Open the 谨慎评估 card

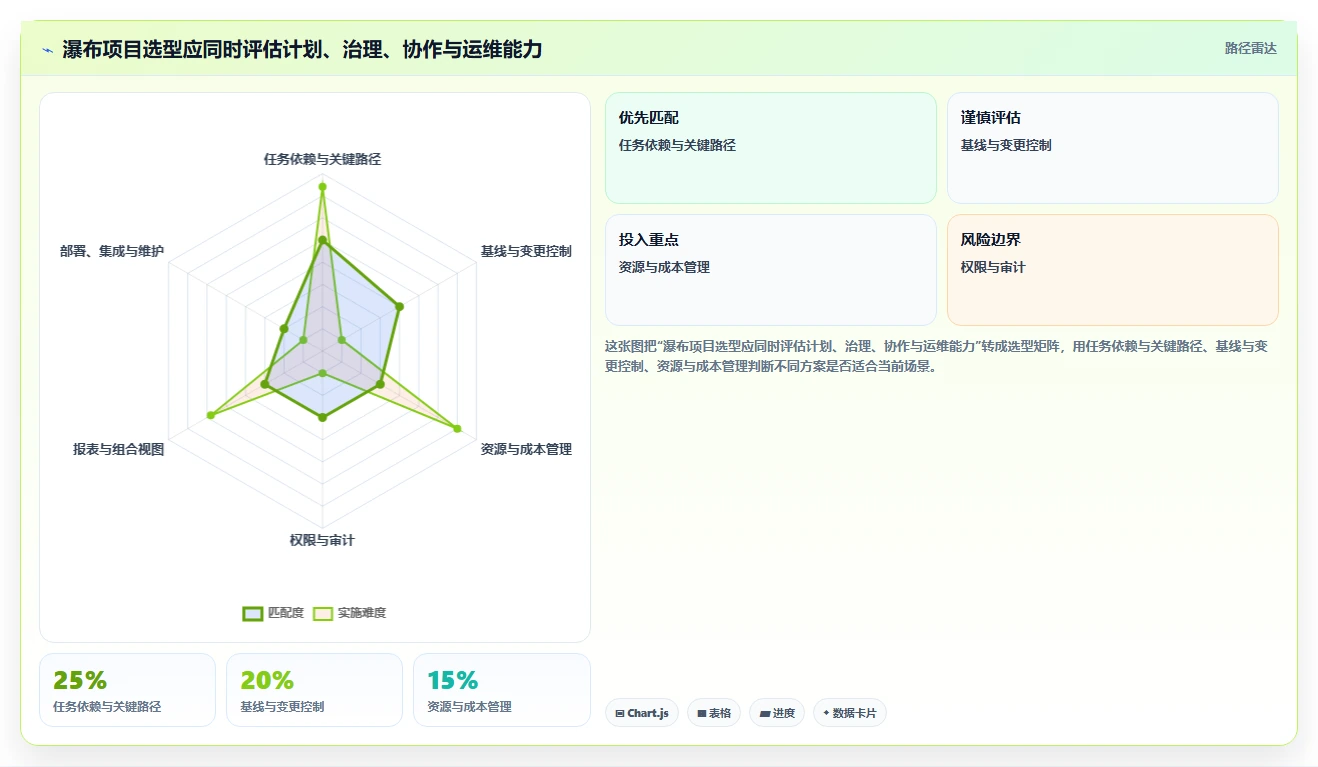1113,148
